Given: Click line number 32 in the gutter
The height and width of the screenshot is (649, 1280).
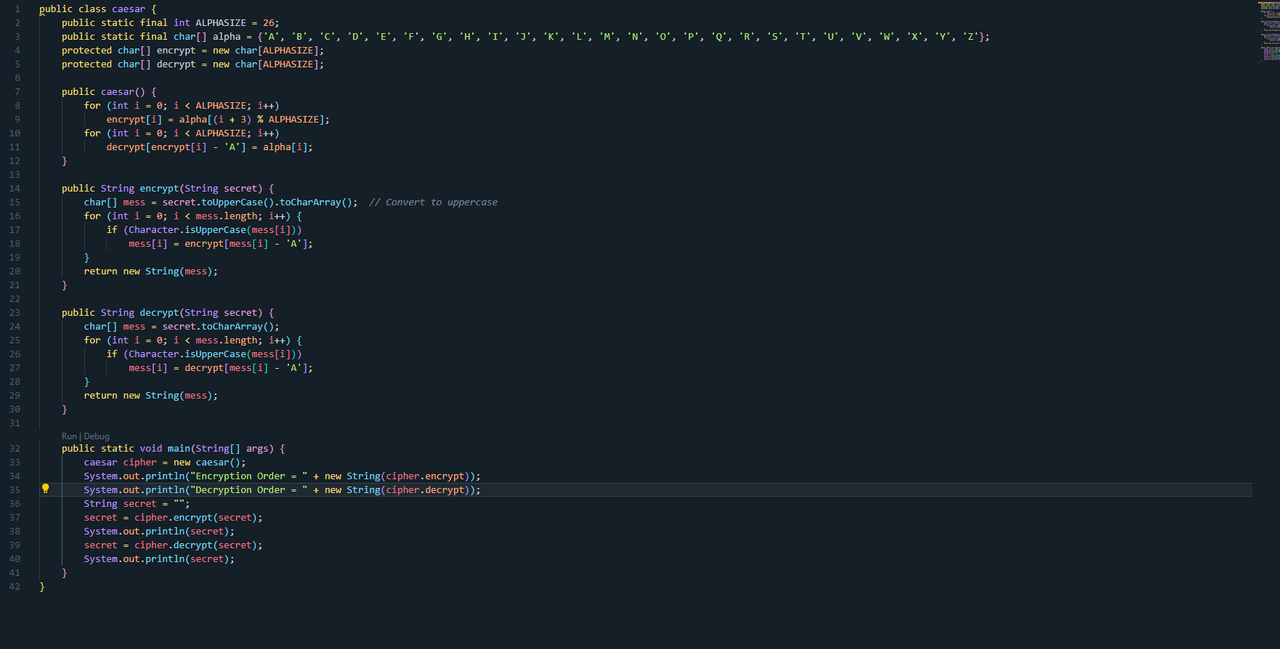Looking at the screenshot, I should tap(15, 448).
